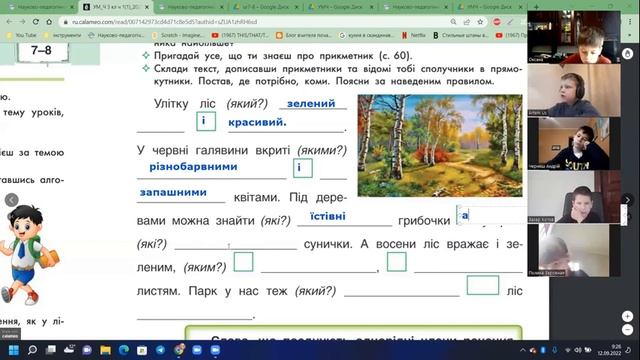Go back with the browser back arrow

click(x=9, y=22)
